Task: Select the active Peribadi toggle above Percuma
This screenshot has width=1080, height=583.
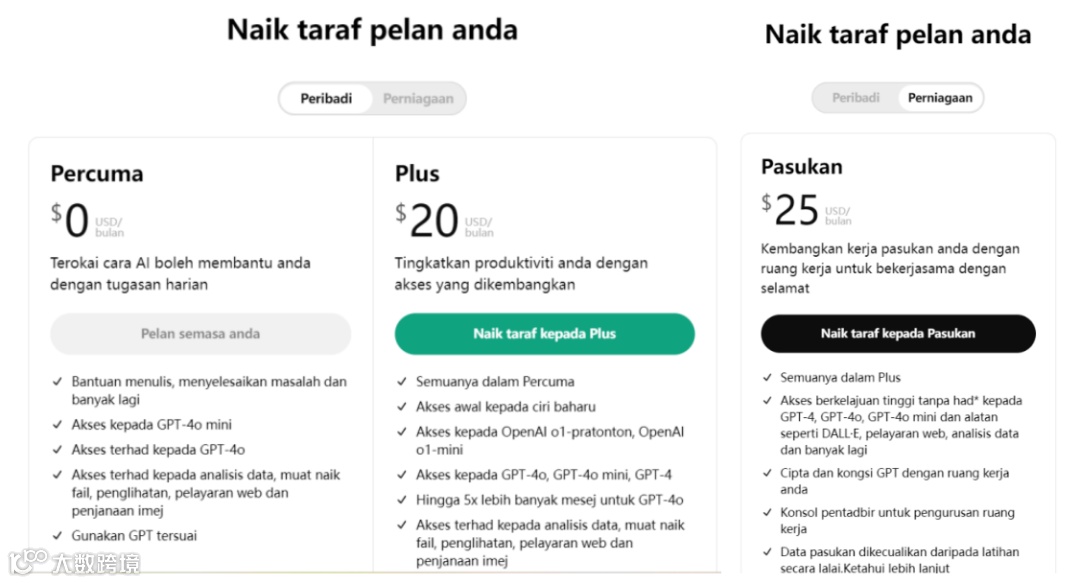Action: [326, 99]
